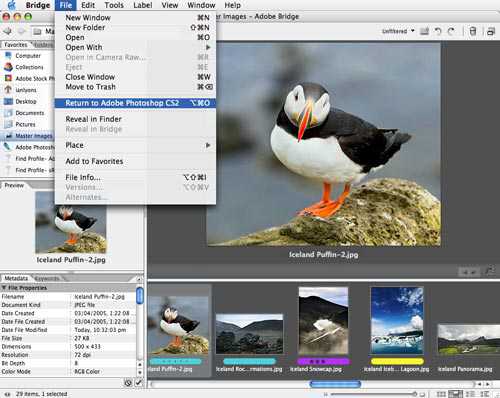
Task: Click the blue filmstrip horizontal scrollbar thumb
Action: click(335, 384)
